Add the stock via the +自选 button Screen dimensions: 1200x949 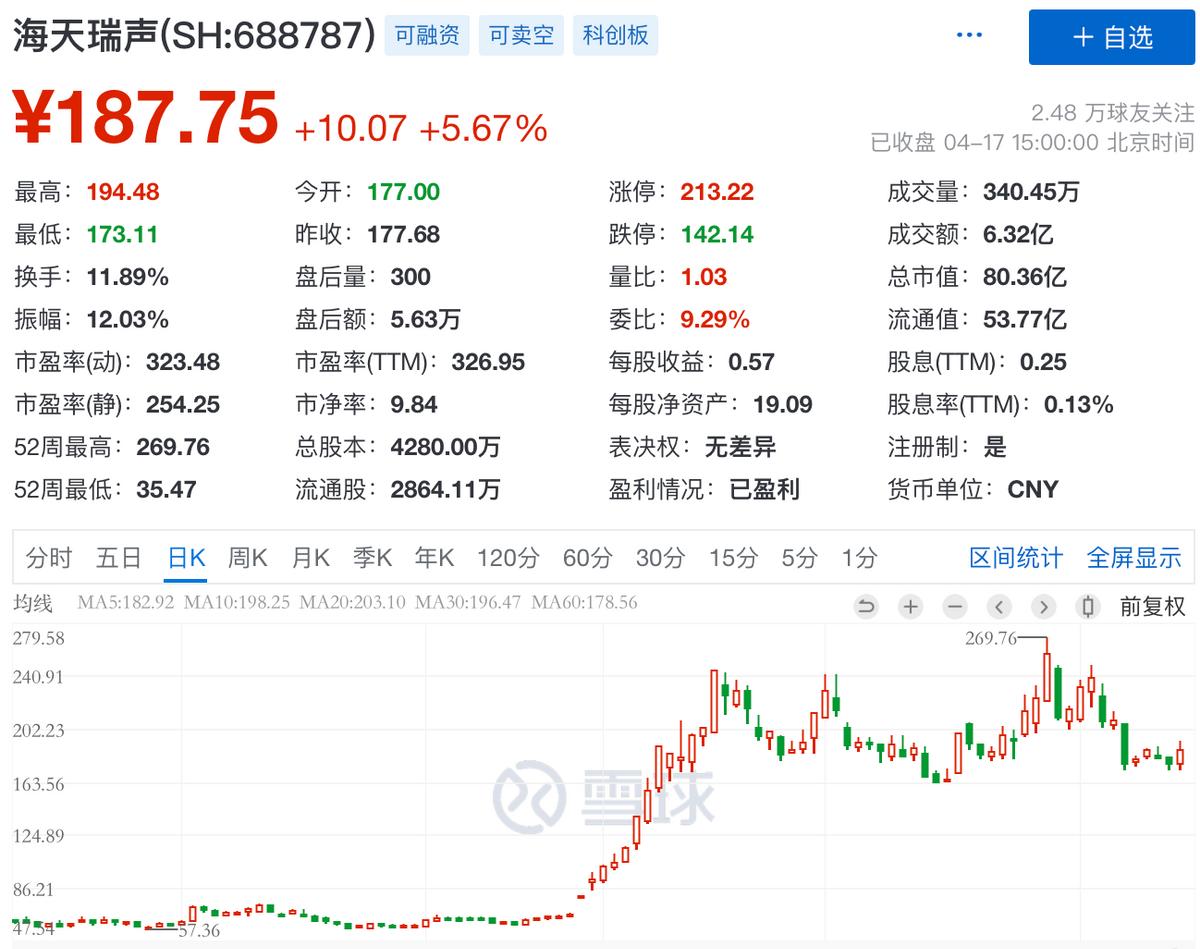pyautogui.click(x=1111, y=37)
